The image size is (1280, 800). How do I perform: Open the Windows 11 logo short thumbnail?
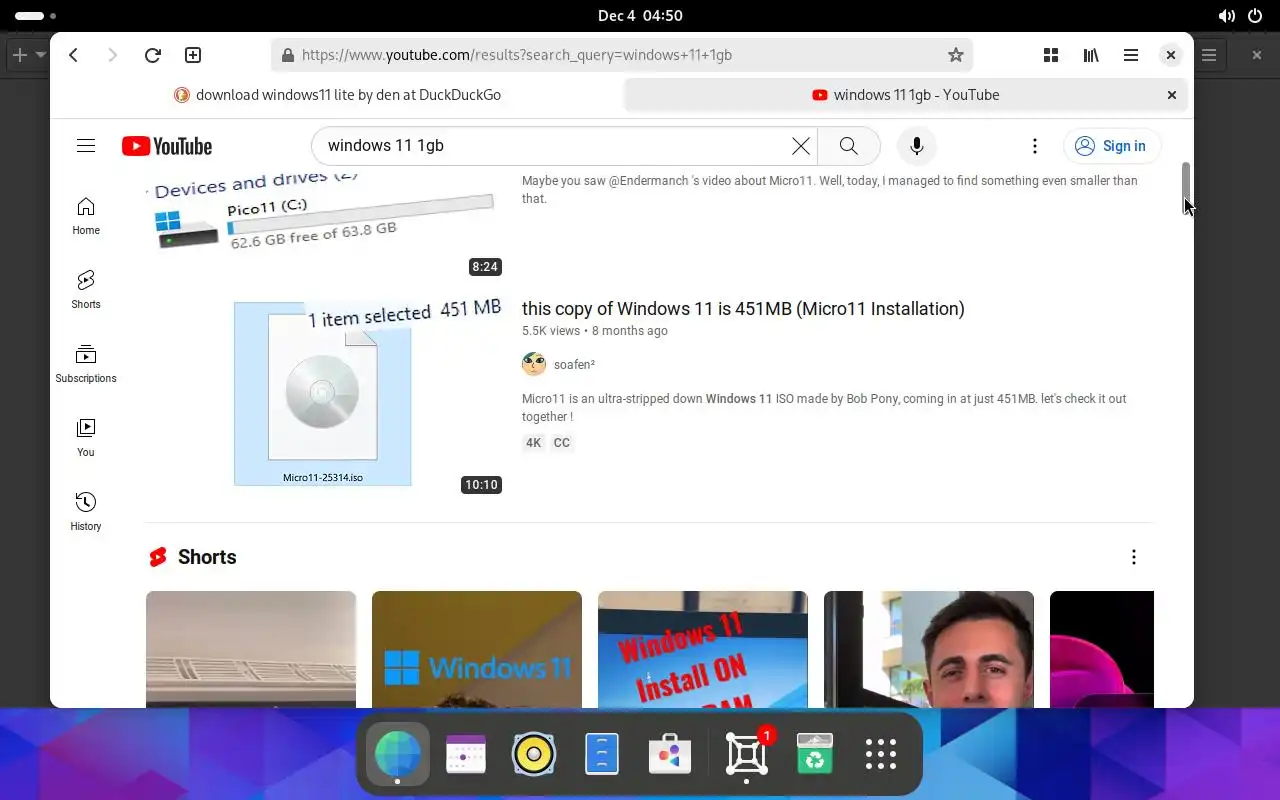[477, 649]
